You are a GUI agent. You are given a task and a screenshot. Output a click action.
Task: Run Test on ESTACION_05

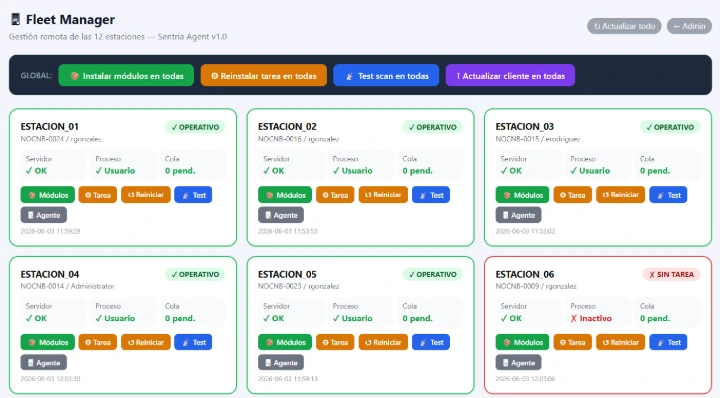431,342
